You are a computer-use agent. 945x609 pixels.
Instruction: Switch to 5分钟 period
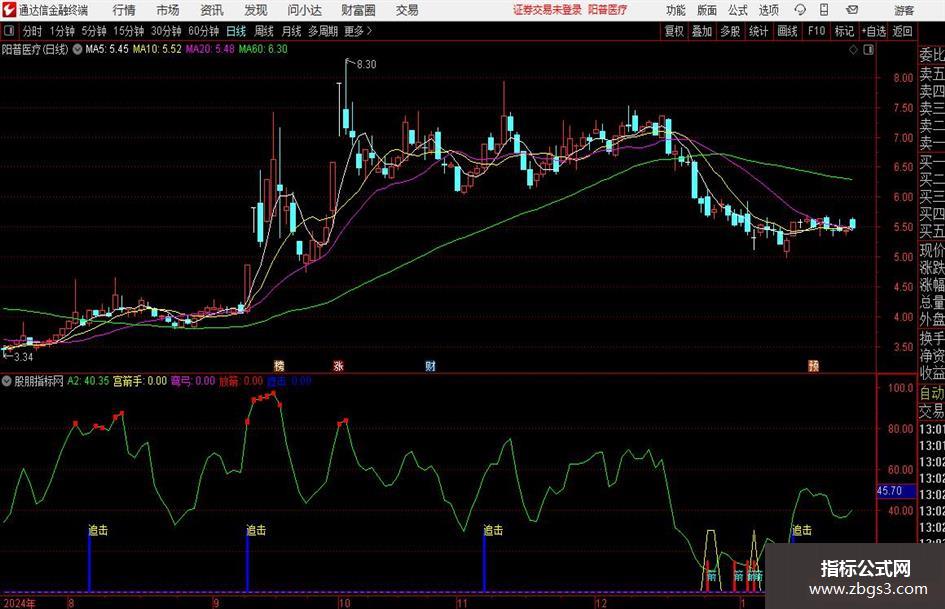tap(93, 31)
